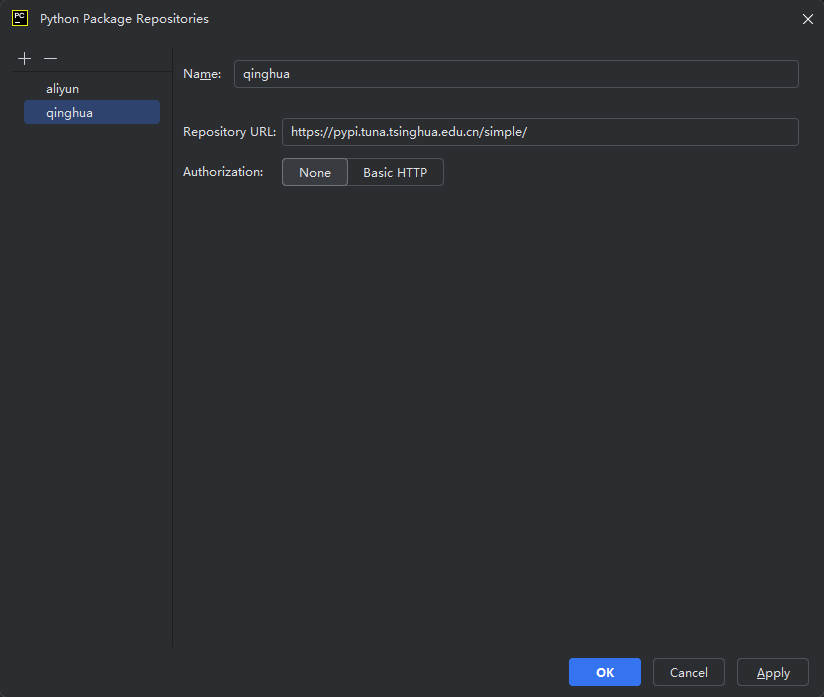Click the Name field containing qinghua
This screenshot has height=697, width=824.
pos(515,74)
